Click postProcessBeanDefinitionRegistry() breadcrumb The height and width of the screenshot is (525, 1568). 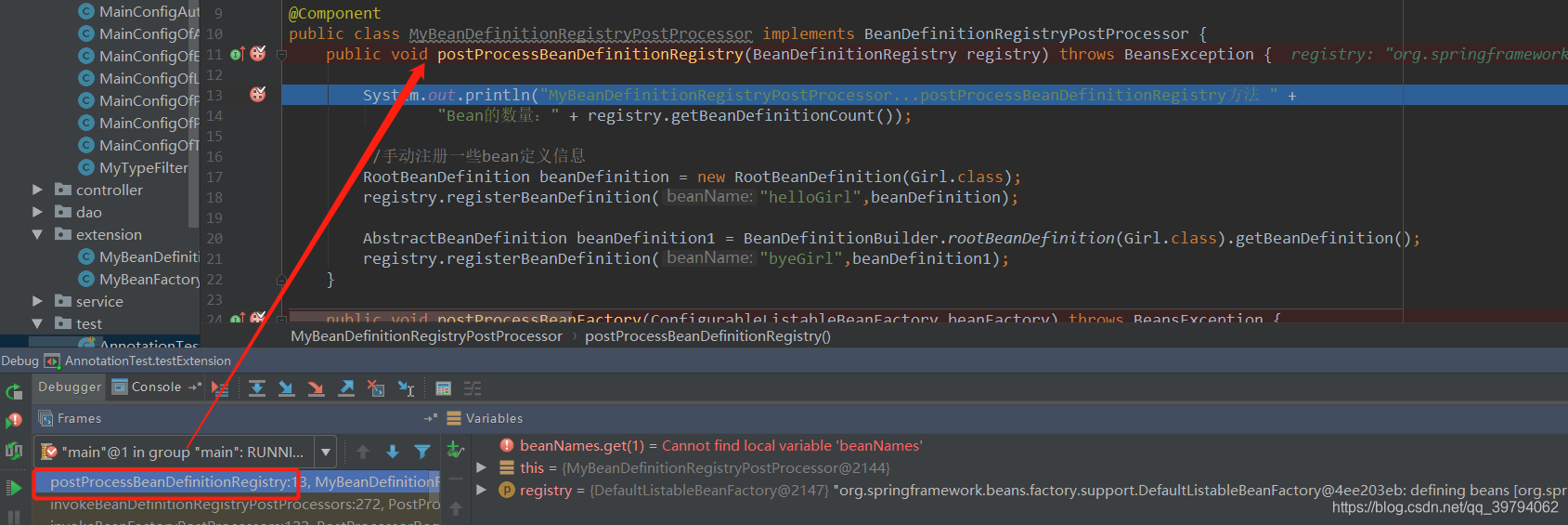pyautogui.click(x=707, y=335)
